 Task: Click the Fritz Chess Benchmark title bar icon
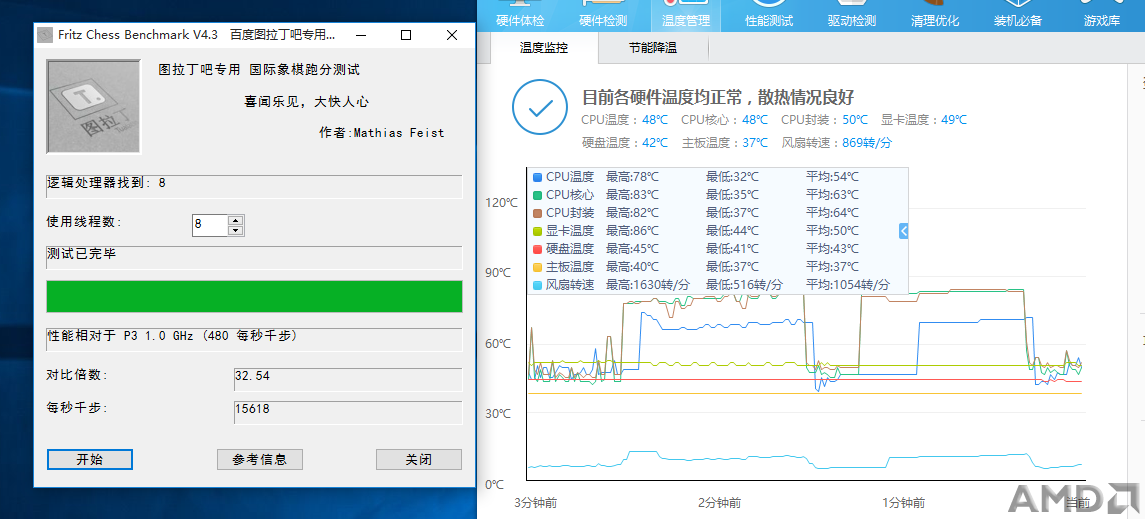[45, 35]
